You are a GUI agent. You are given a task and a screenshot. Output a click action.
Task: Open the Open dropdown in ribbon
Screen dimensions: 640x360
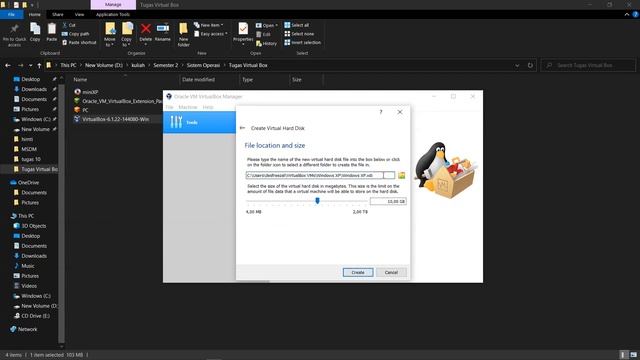click(267, 25)
